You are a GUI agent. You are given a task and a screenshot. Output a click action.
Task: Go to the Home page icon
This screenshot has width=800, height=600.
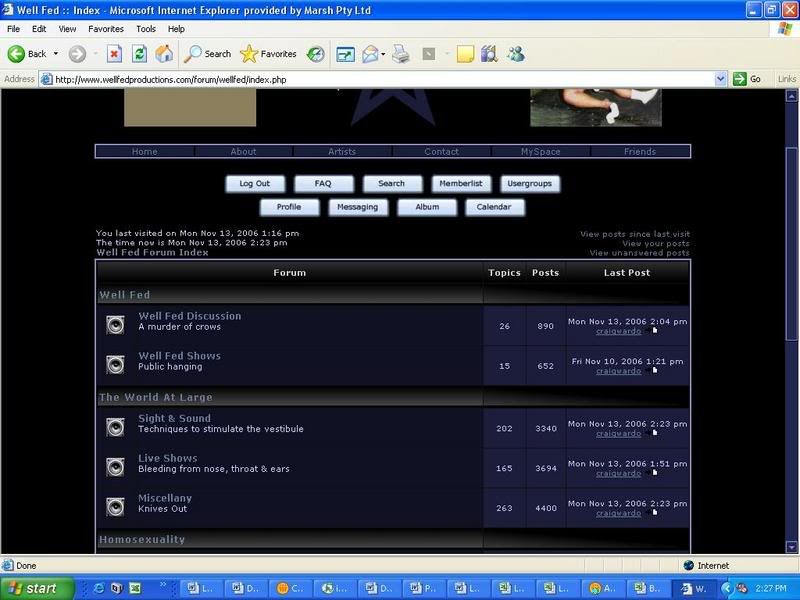[164, 54]
